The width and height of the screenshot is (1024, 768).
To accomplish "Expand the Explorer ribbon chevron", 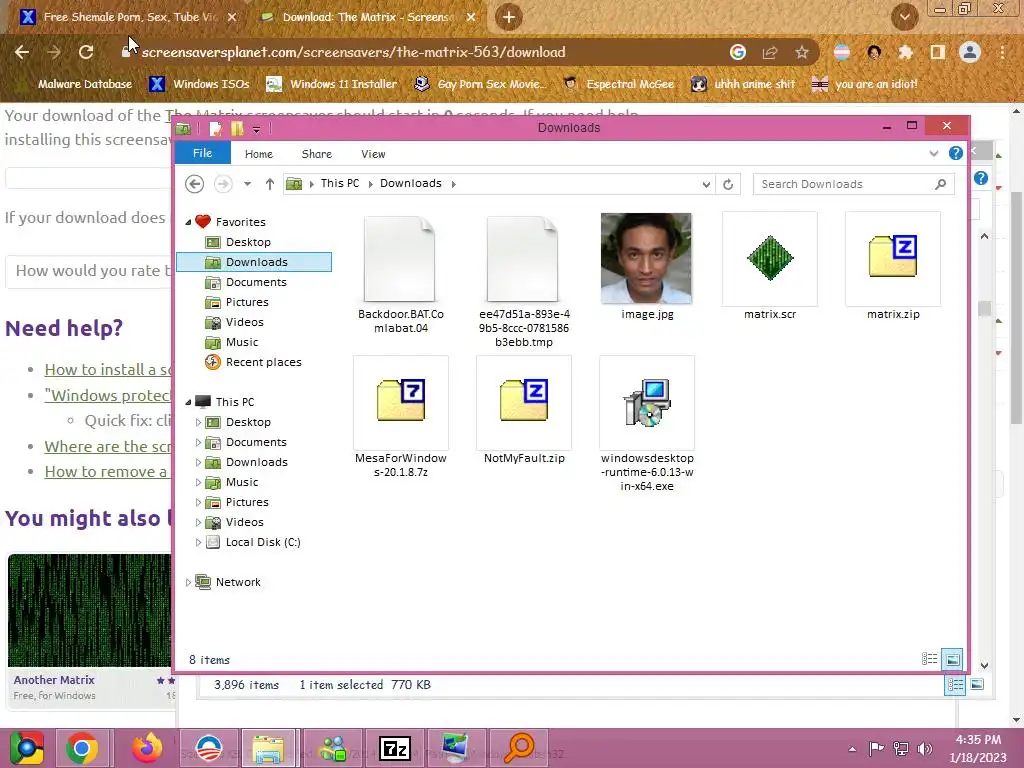I will click(934, 153).
